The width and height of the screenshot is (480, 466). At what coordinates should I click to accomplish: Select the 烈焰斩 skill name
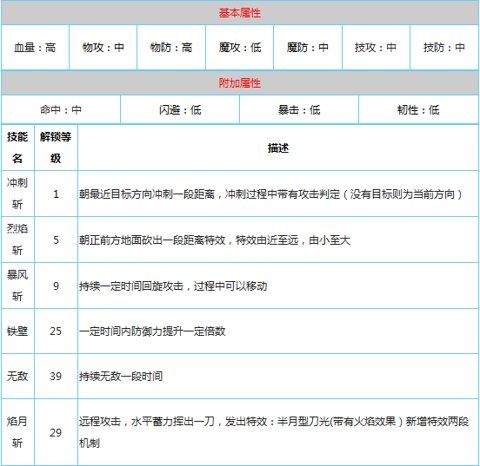point(17,239)
